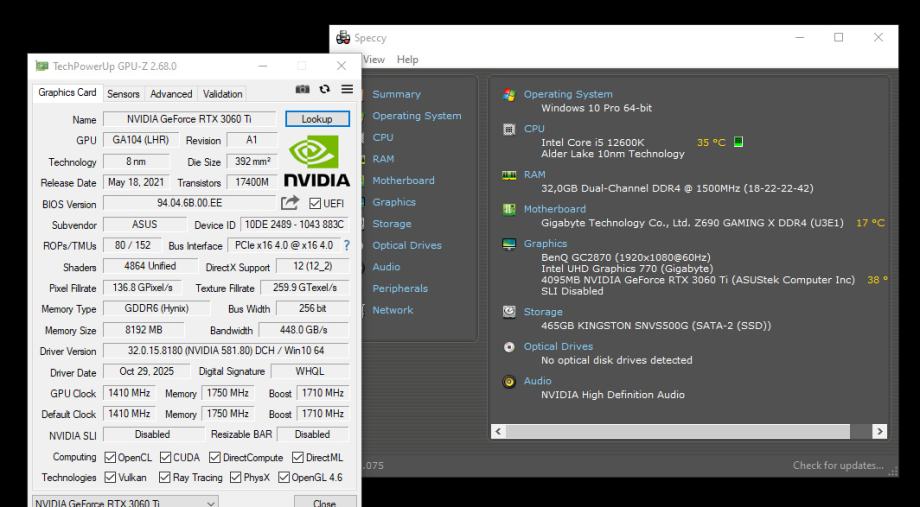Select Audio in Speccy sidebar
This screenshot has width=920, height=507.
coord(386,267)
